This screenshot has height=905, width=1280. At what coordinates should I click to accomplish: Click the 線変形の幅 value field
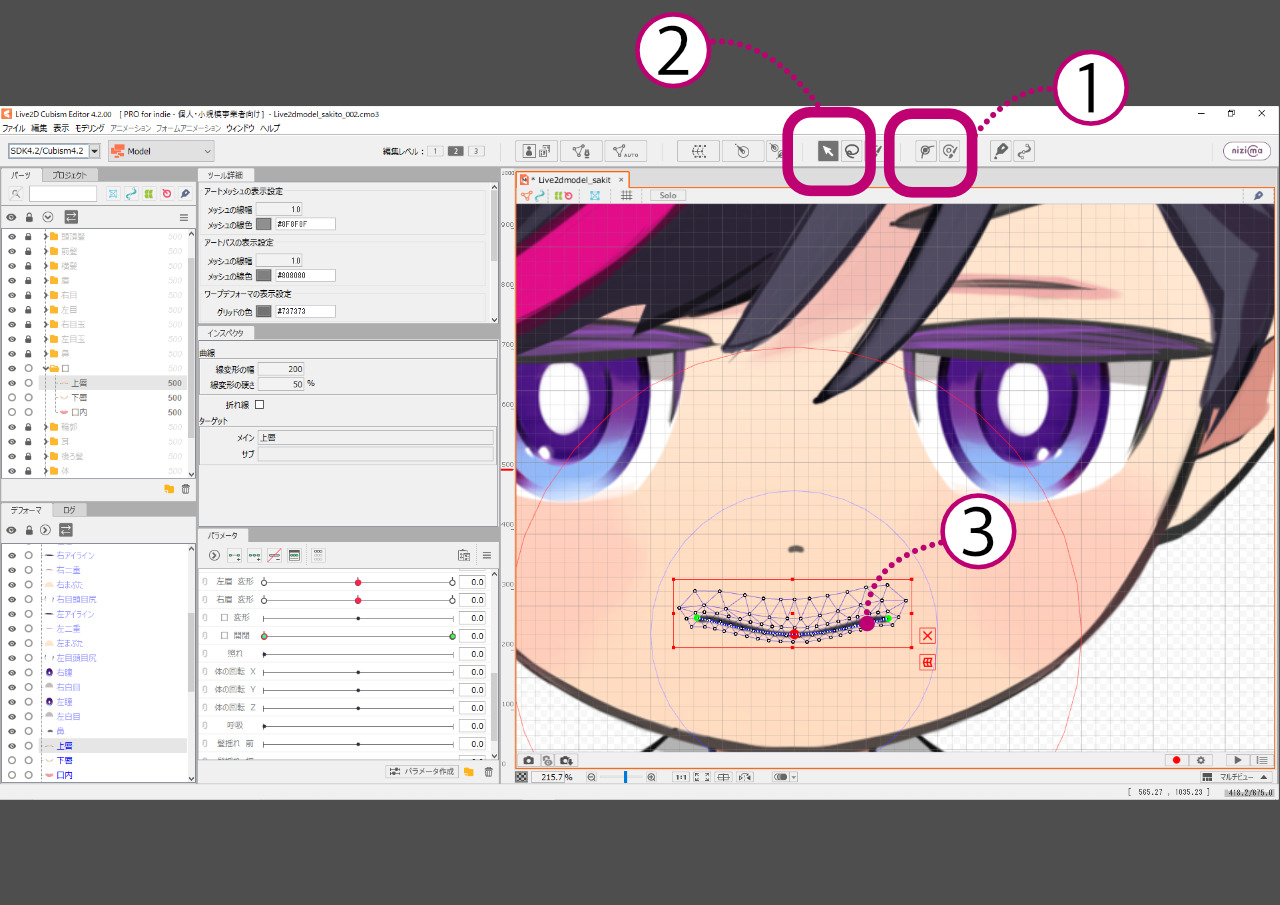[x=280, y=369]
